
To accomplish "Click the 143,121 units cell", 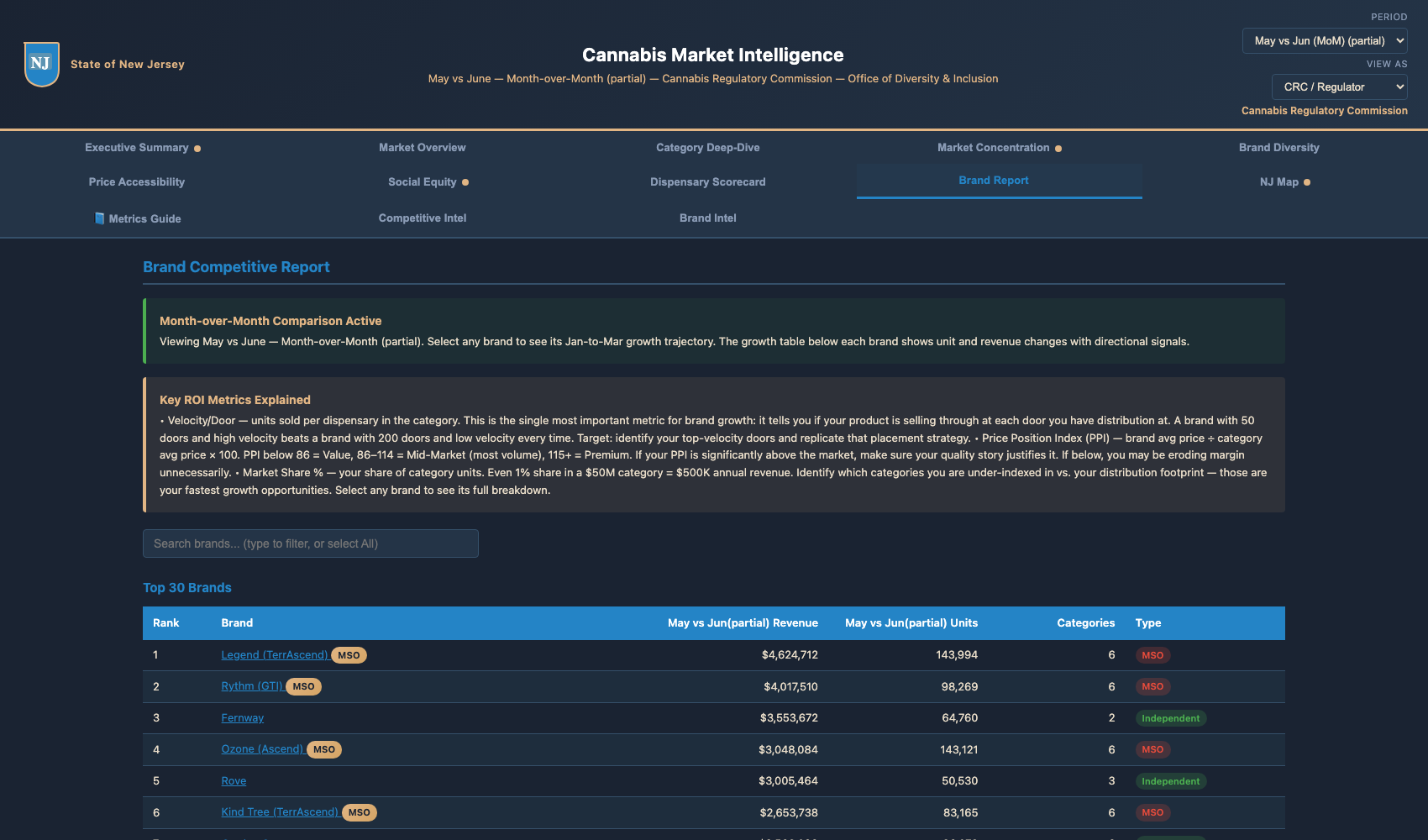I will tap(958, 749).
